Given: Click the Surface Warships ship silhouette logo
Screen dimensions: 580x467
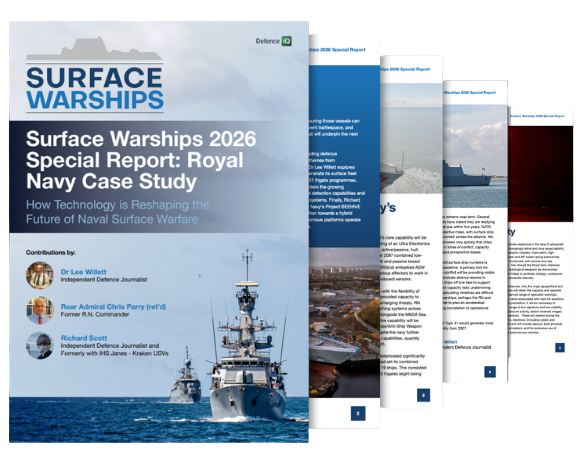Looking at the screenshot, I should 95,48.
